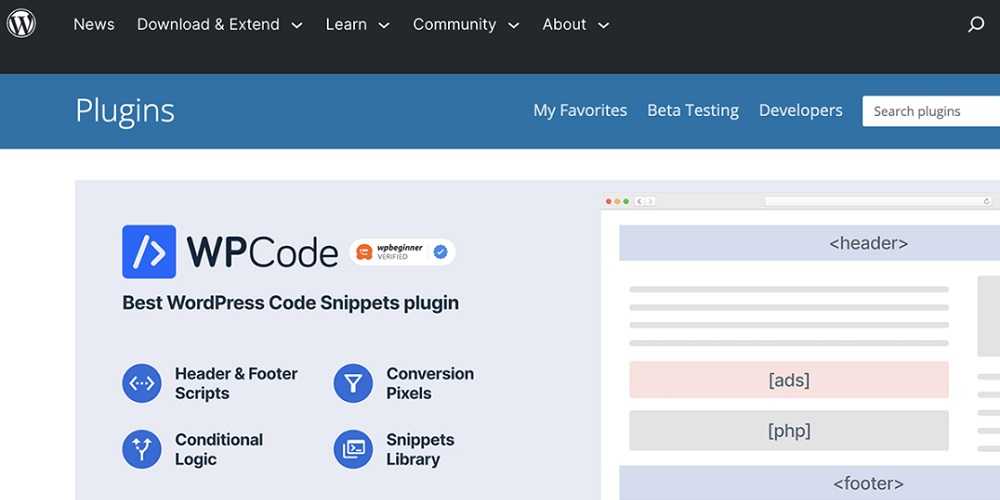Expand the Learn menu chevron
Viewport: 1000px width, 500px height.
[x=383, y=26]
